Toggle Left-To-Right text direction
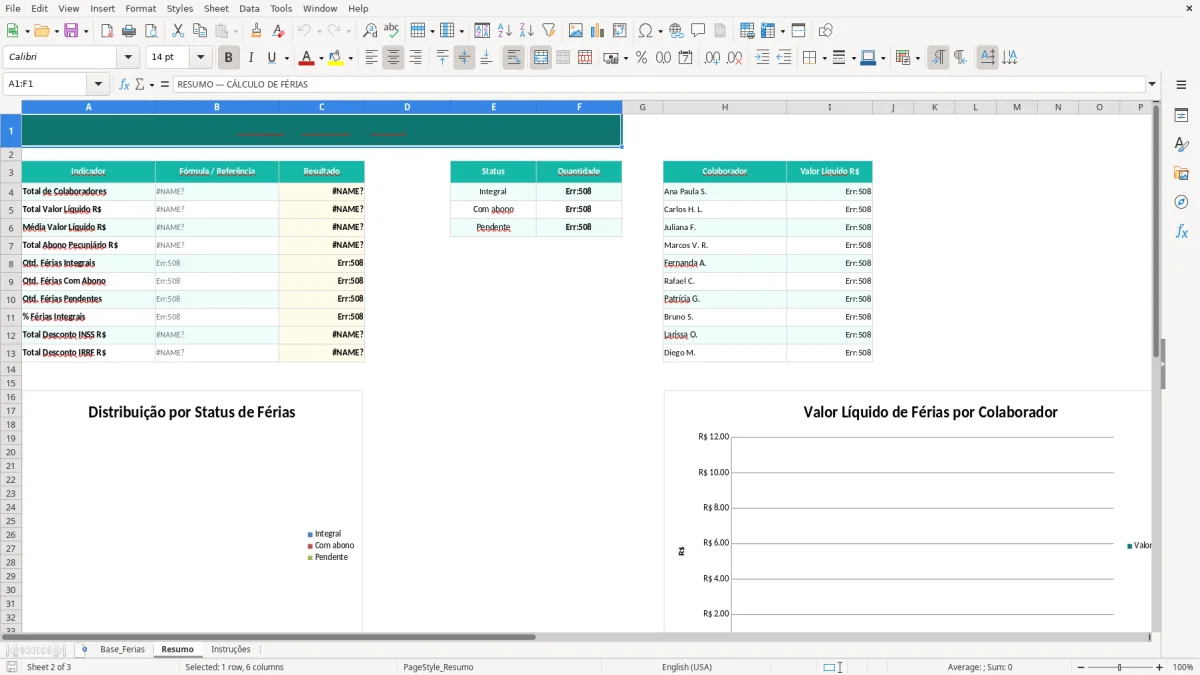The width and height of the screenshot is (1200, 675). (937, 58)
